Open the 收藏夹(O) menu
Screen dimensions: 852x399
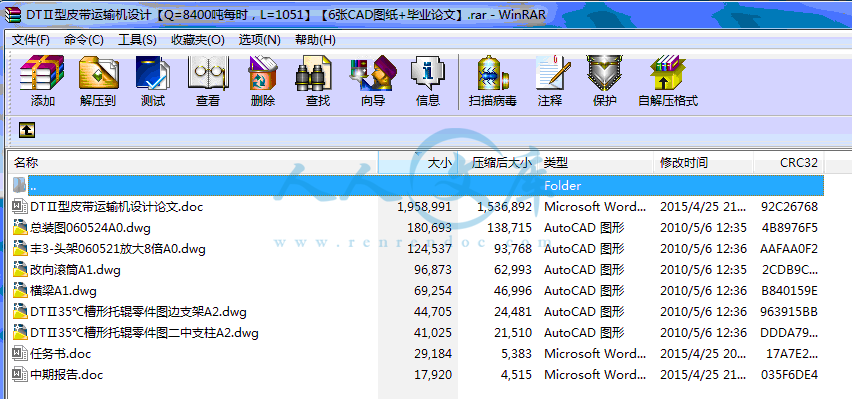click(198, 40)
